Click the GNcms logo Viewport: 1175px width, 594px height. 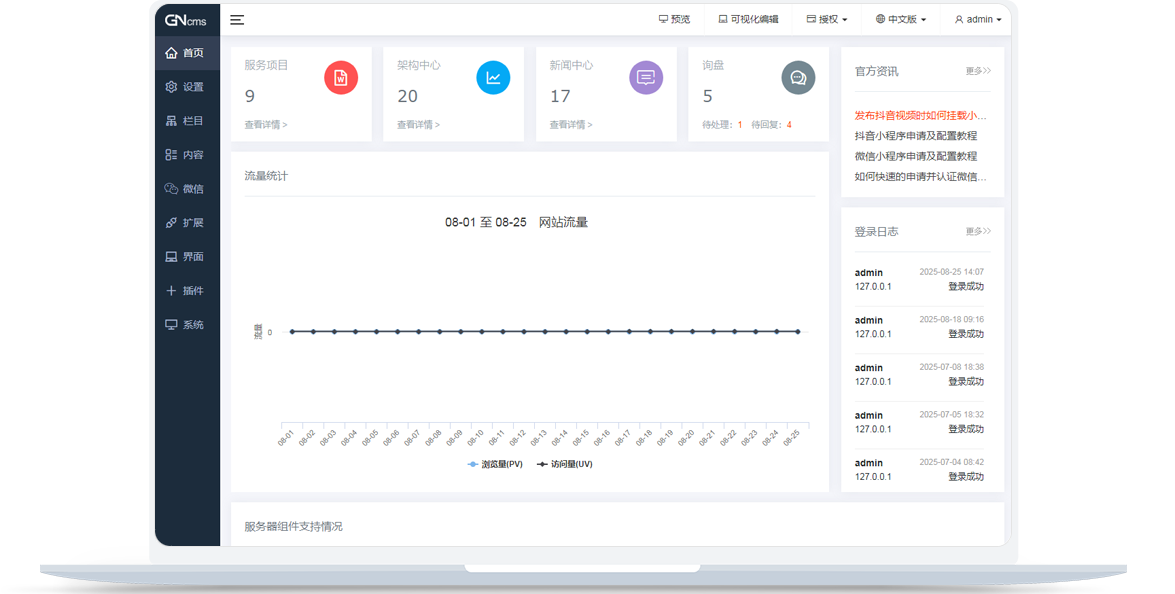[x=185, y=20]
